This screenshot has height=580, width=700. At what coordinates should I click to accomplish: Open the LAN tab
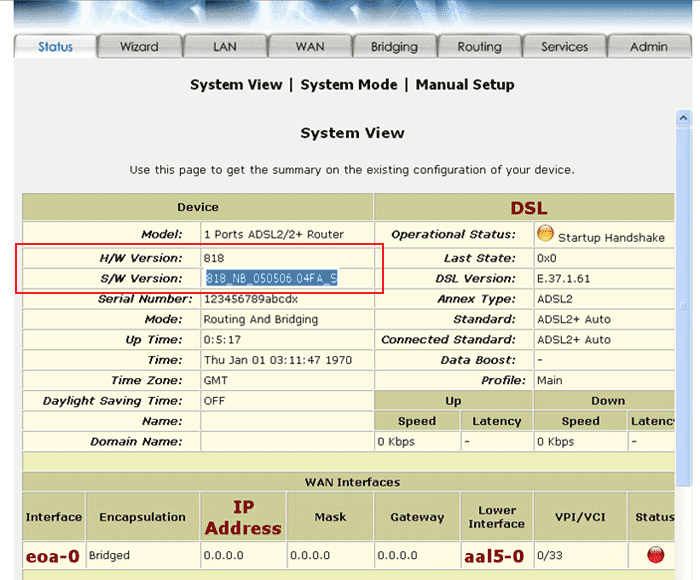(225, 47)
